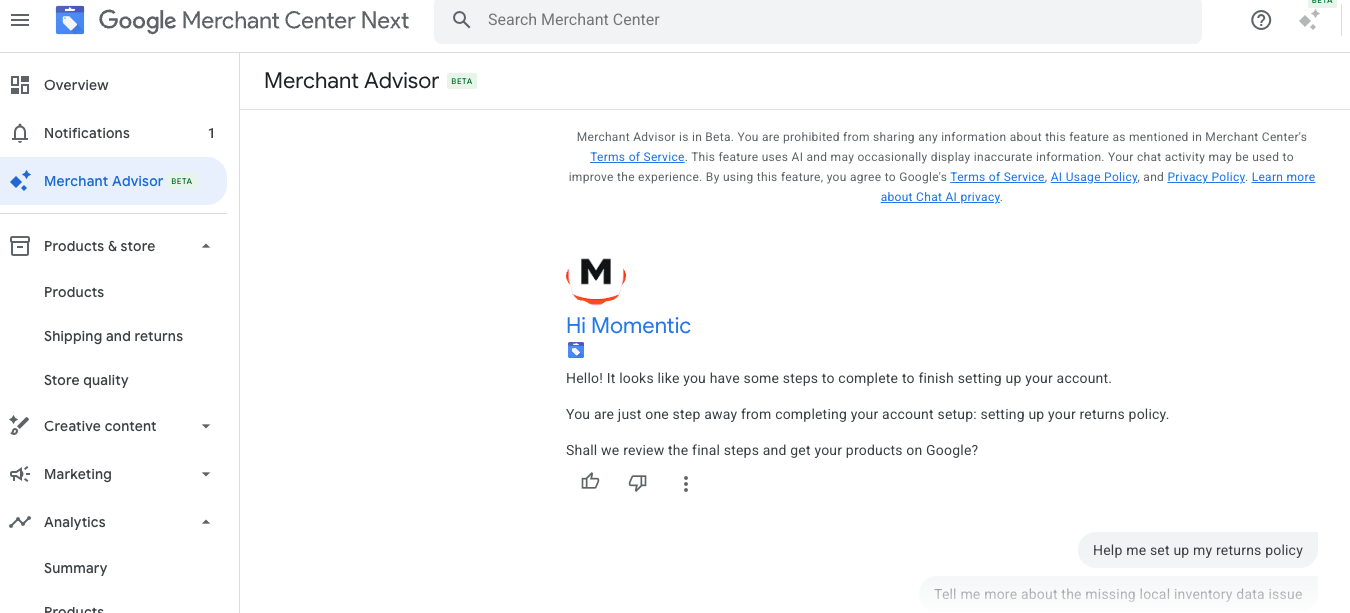This screenshot has width=1350, height=613.
Task: Open Notifications in the sidebar
Action: (114, 133)
